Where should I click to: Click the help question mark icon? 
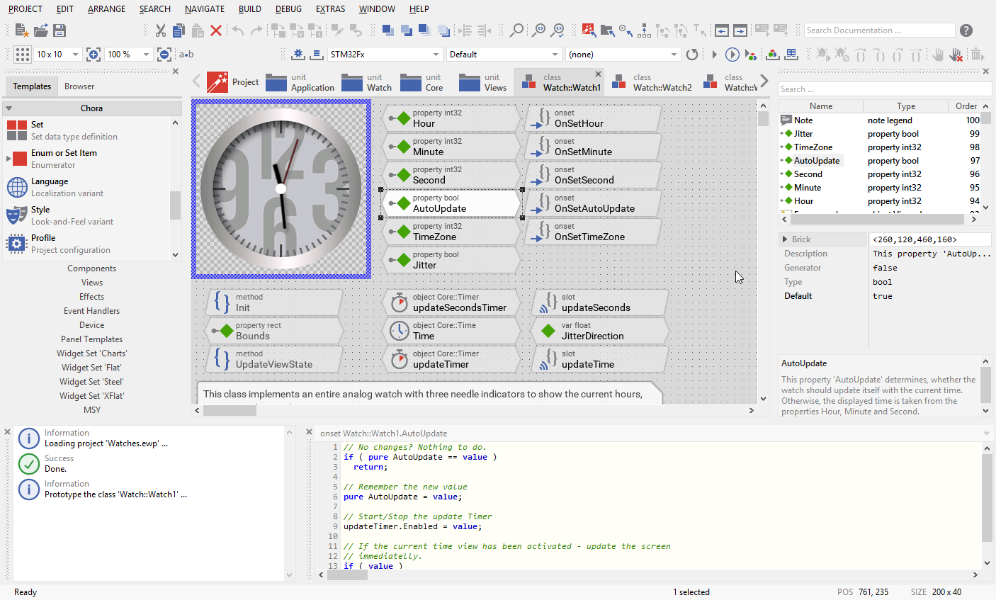click(966, 30)
